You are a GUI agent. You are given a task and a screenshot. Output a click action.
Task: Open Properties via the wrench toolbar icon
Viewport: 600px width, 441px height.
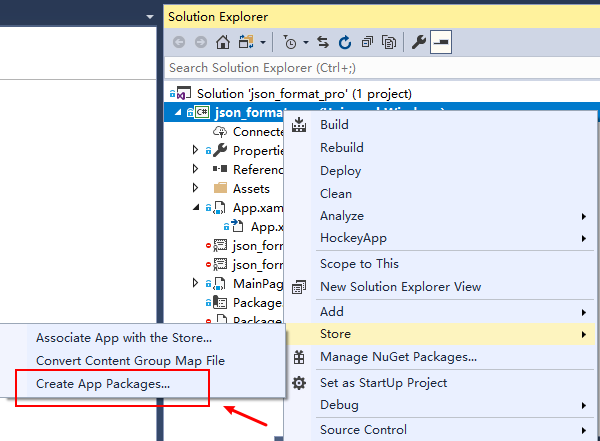click(x=419, y=42)
